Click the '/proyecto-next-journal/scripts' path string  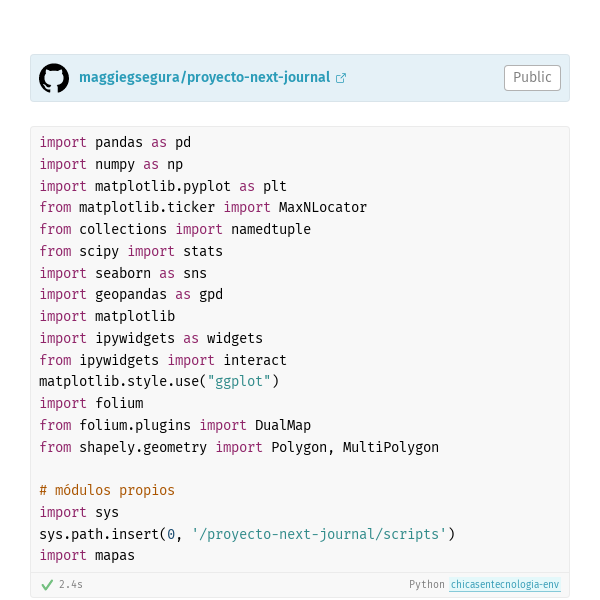pyautogui.click(x=319, y=534)
